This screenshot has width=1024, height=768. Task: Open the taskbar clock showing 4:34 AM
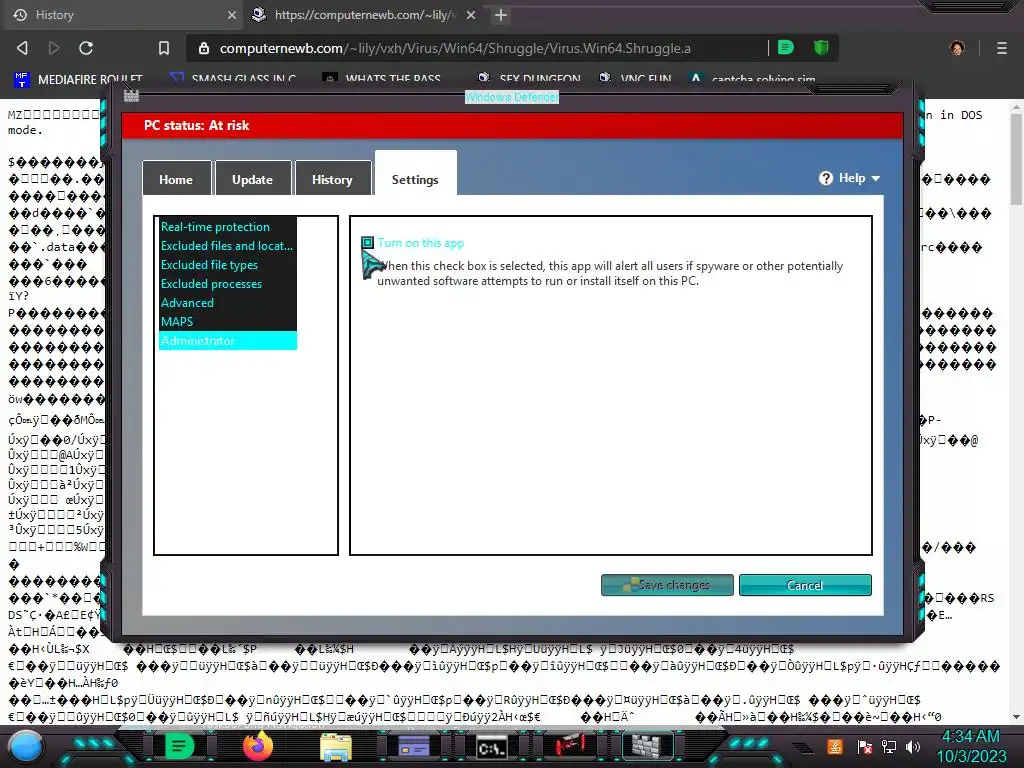pyautogui.click(x=971, y=746)
